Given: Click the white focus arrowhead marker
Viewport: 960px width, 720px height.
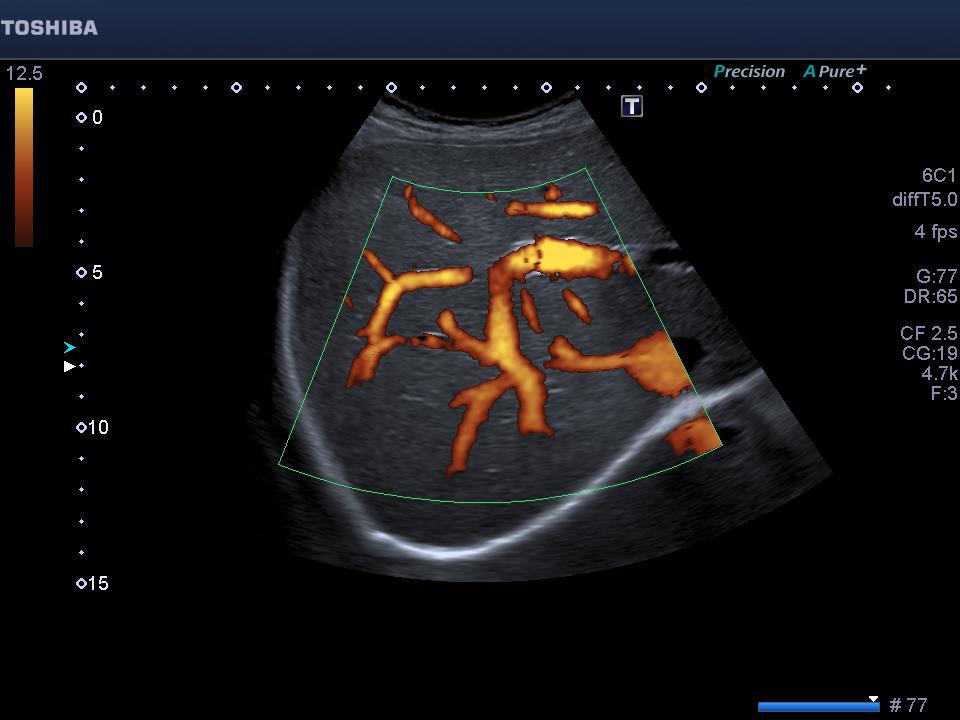Looking at the screenshot, I should [x=70, y=366].
